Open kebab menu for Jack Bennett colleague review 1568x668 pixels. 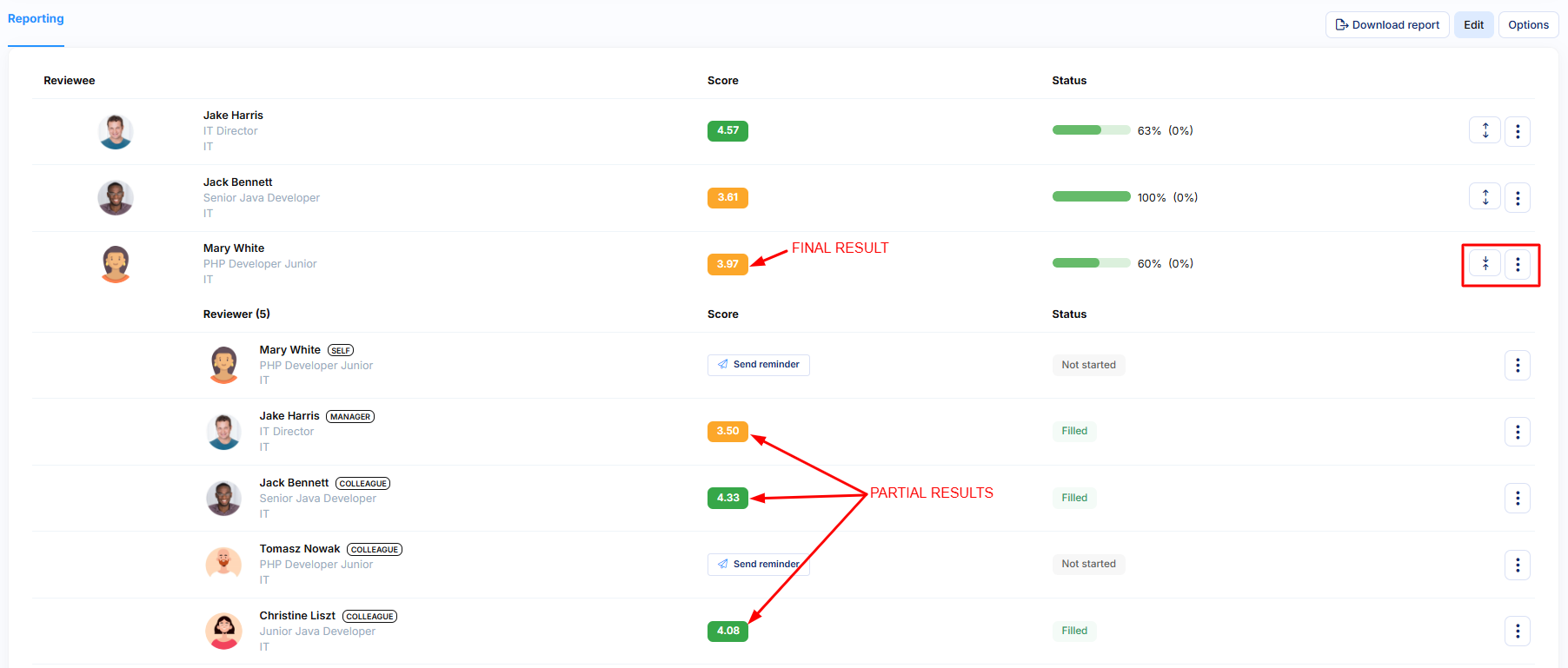point(1517,498)
